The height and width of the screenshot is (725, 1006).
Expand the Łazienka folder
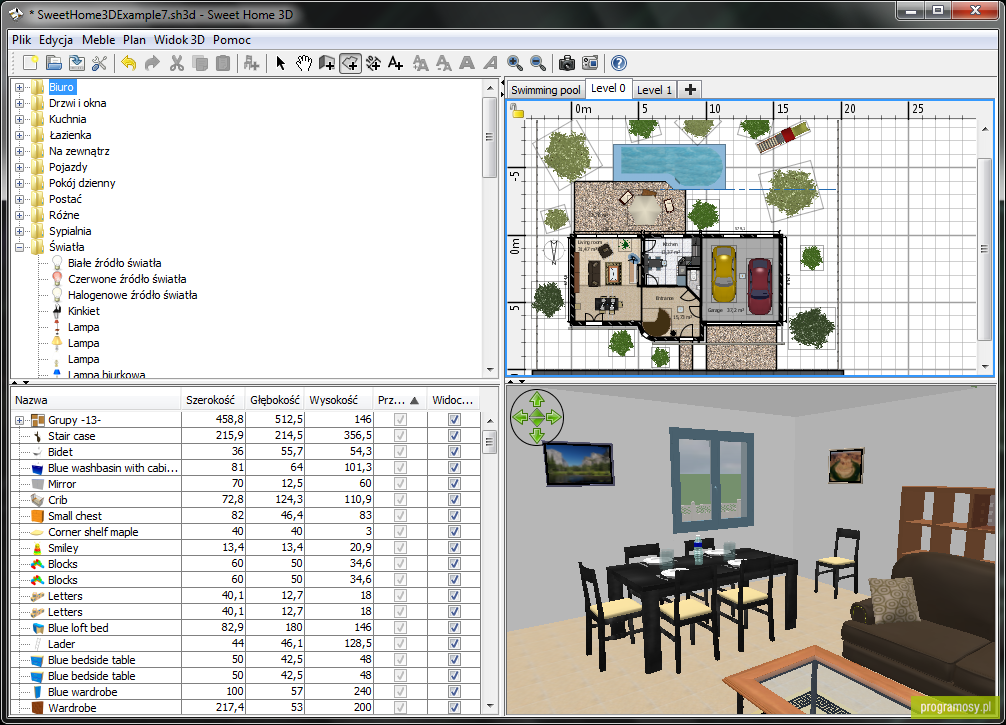(x=19, y=135)
